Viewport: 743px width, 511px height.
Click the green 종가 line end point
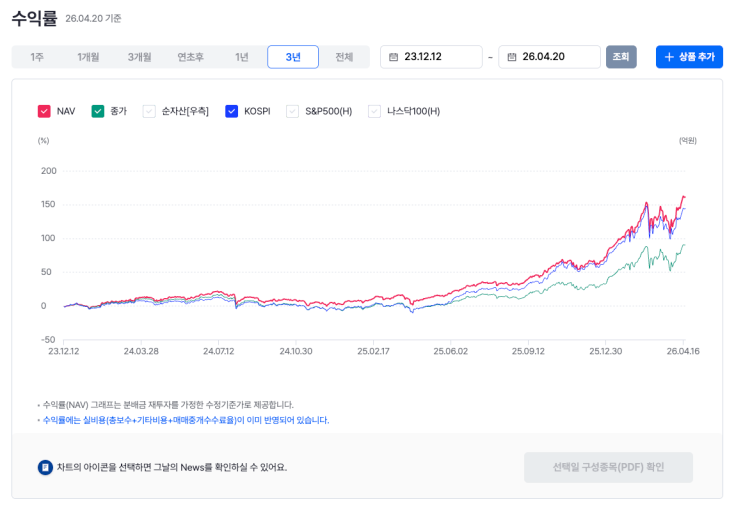pyautogui.click(x=684, y=245)
